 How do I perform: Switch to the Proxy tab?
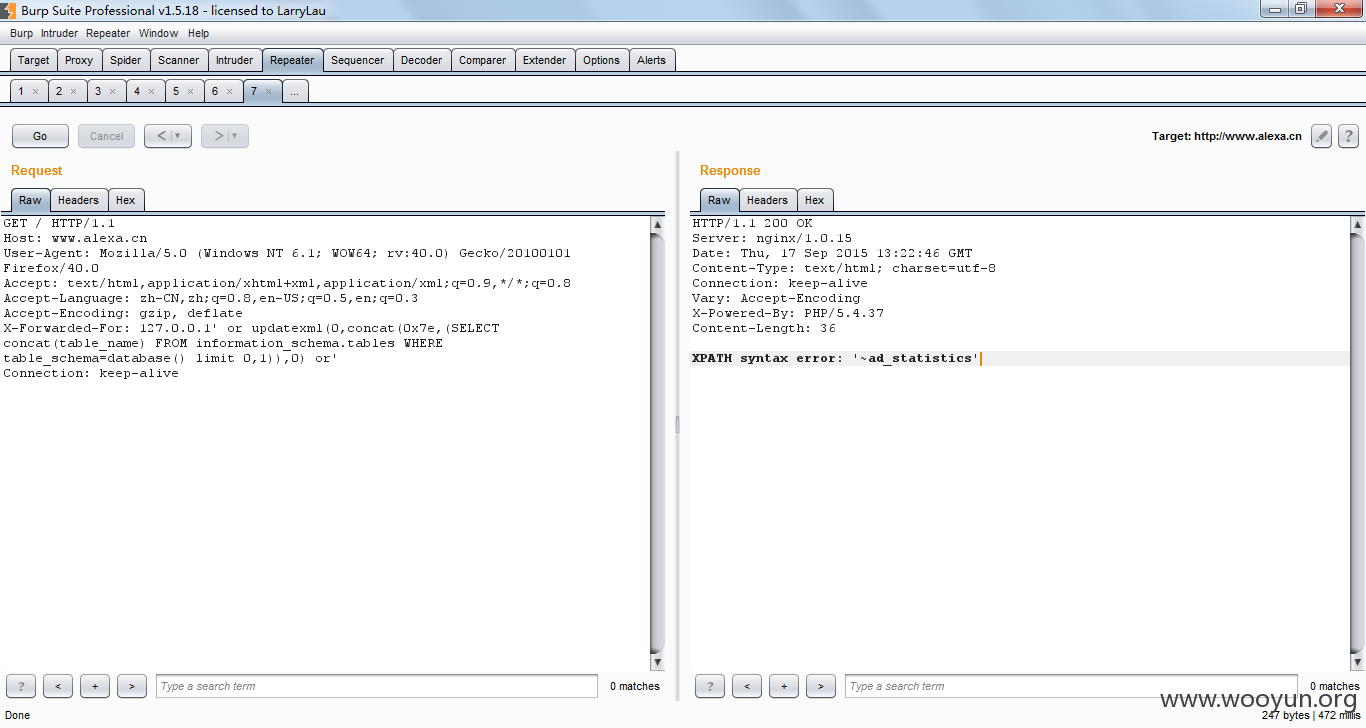(x=79, y=60)
